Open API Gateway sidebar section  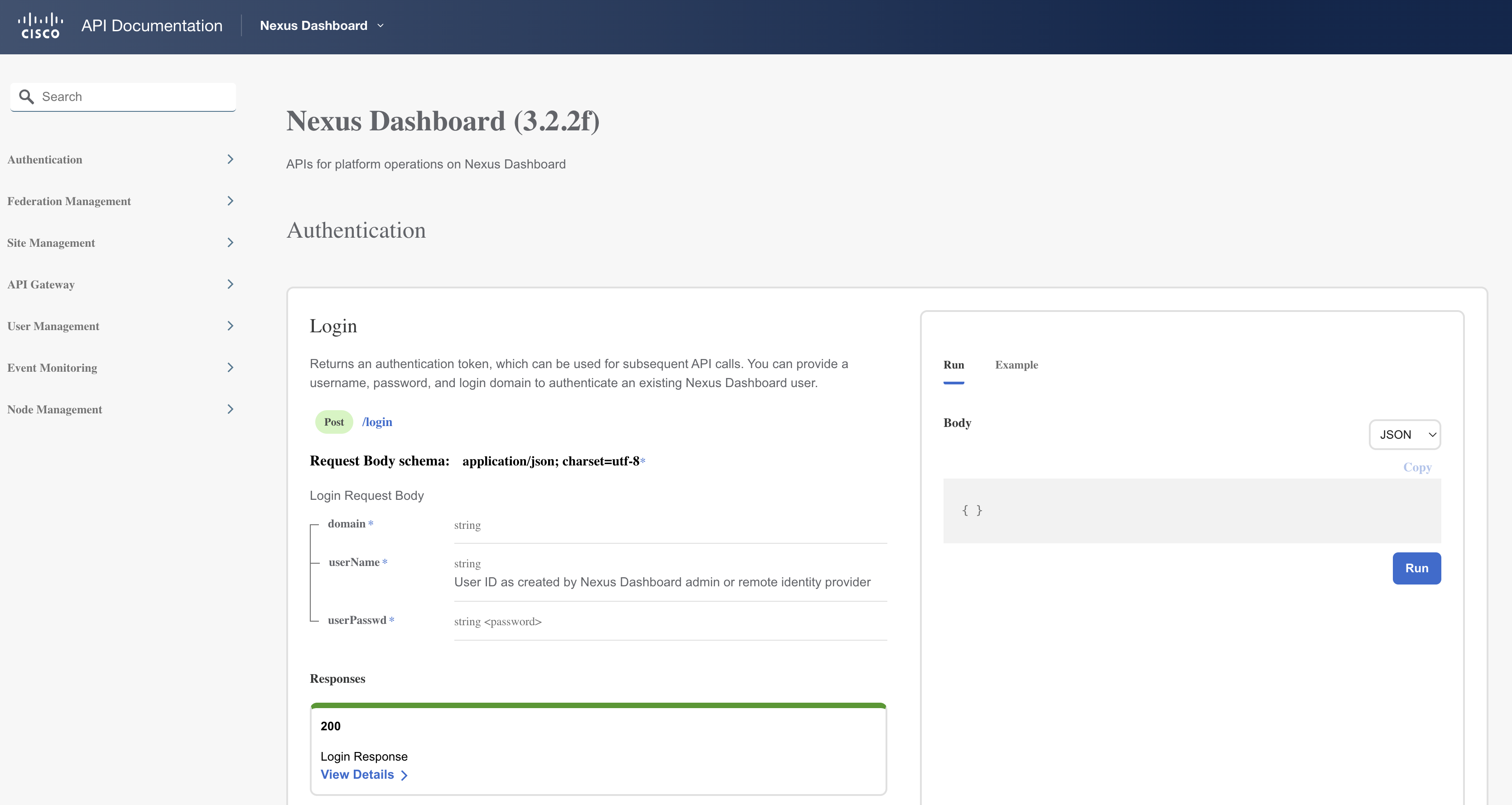41,285
